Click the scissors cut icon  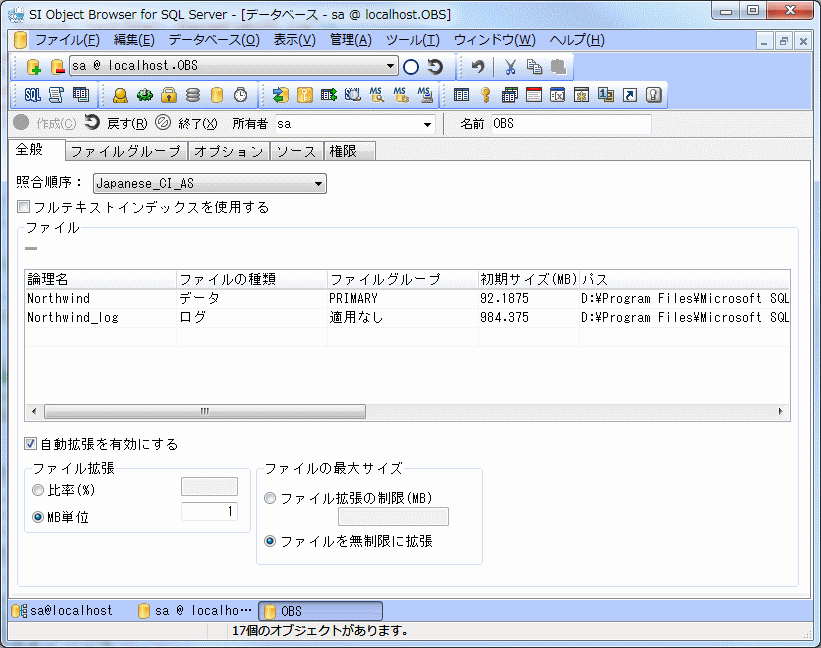click(x=510, y=67)
